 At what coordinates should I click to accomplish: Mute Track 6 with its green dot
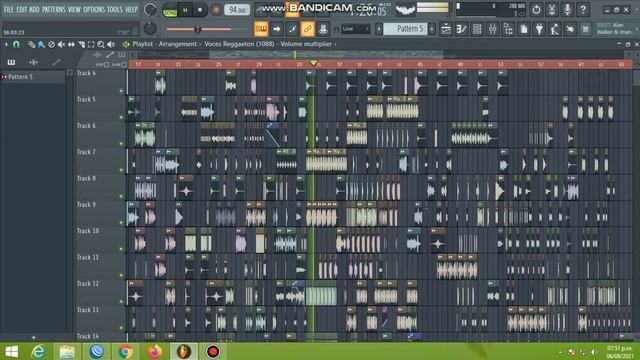click(121, 144)
